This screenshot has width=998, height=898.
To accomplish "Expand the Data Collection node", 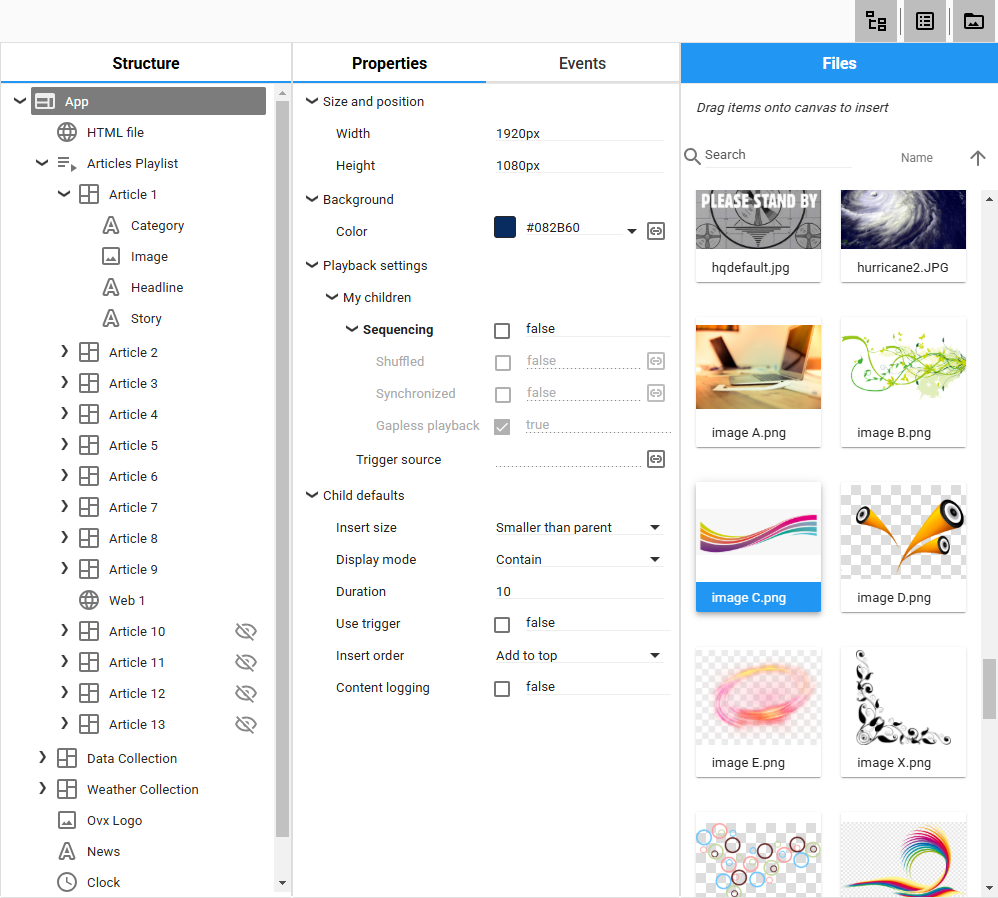I will (x=42, y=757).
